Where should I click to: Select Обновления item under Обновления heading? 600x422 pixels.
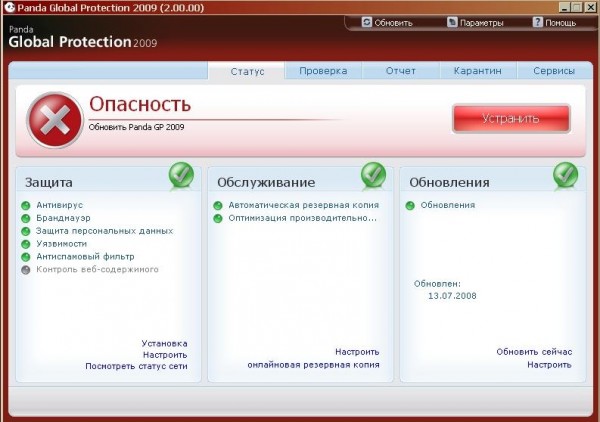[448, 205]
